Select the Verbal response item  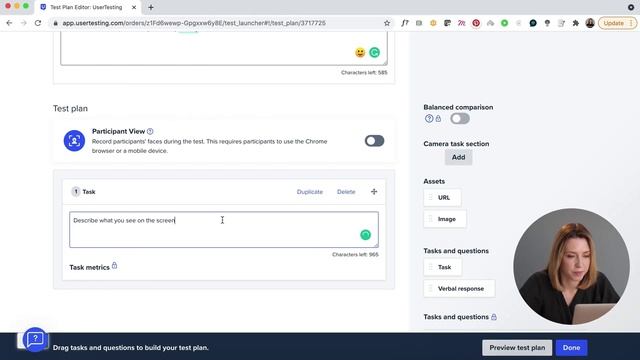[x=459, y=289]
